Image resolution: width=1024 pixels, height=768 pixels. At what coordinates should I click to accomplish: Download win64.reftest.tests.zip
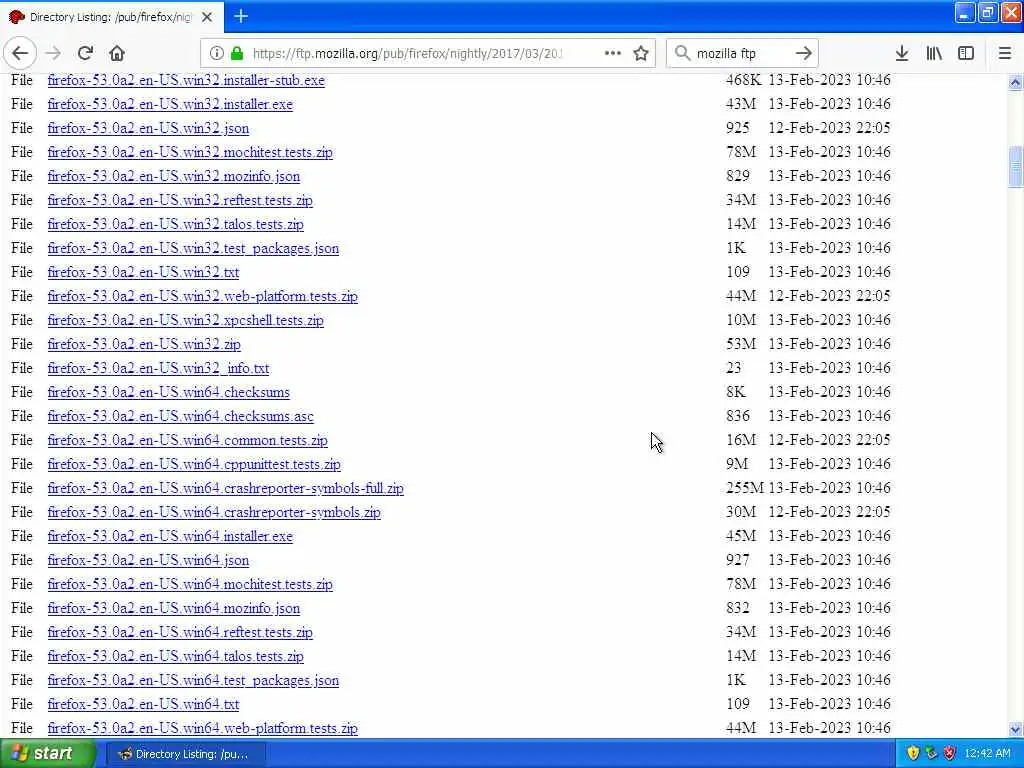180,632
